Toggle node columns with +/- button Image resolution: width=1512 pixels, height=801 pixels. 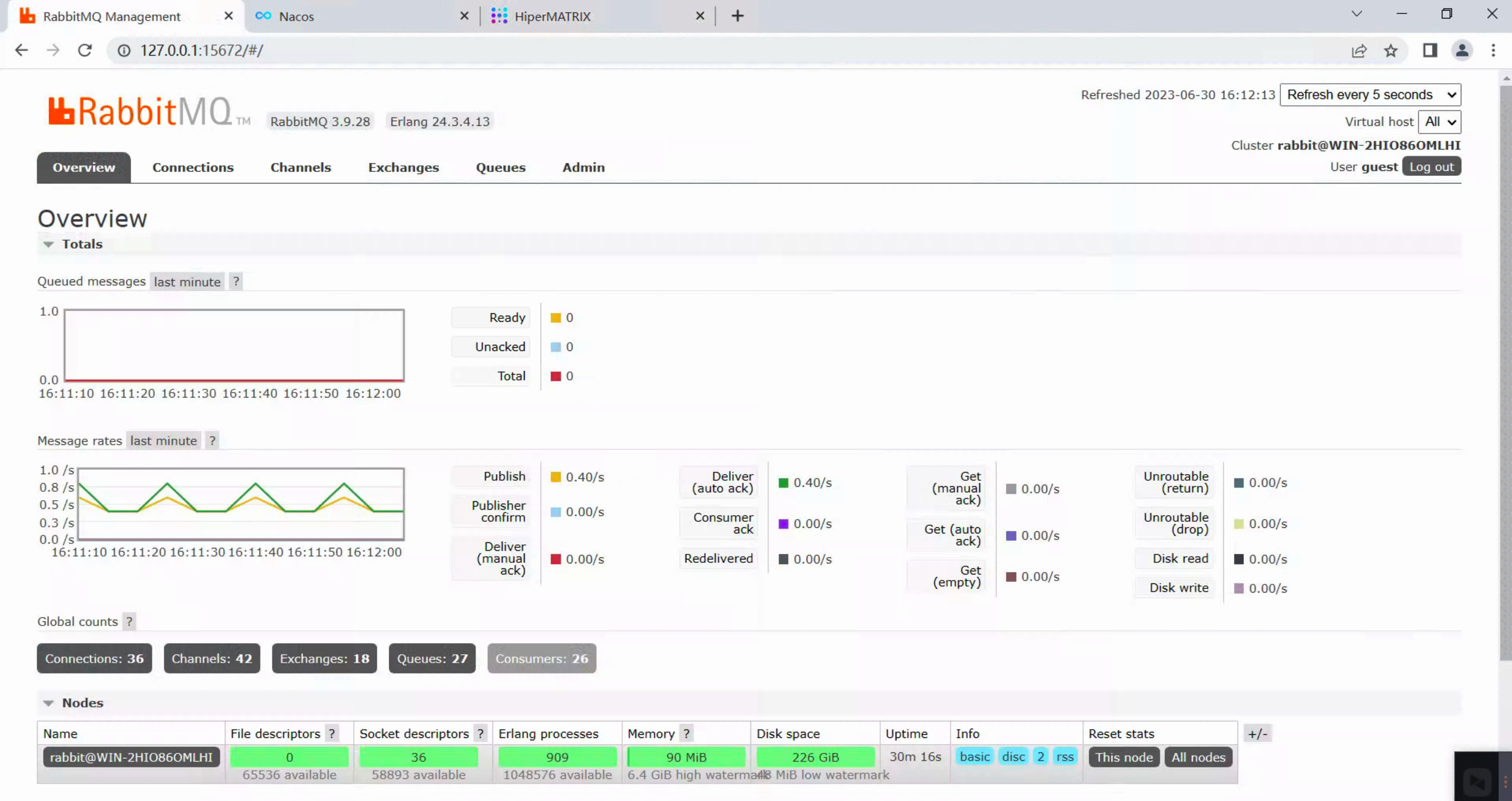(x=1257, y=733)
